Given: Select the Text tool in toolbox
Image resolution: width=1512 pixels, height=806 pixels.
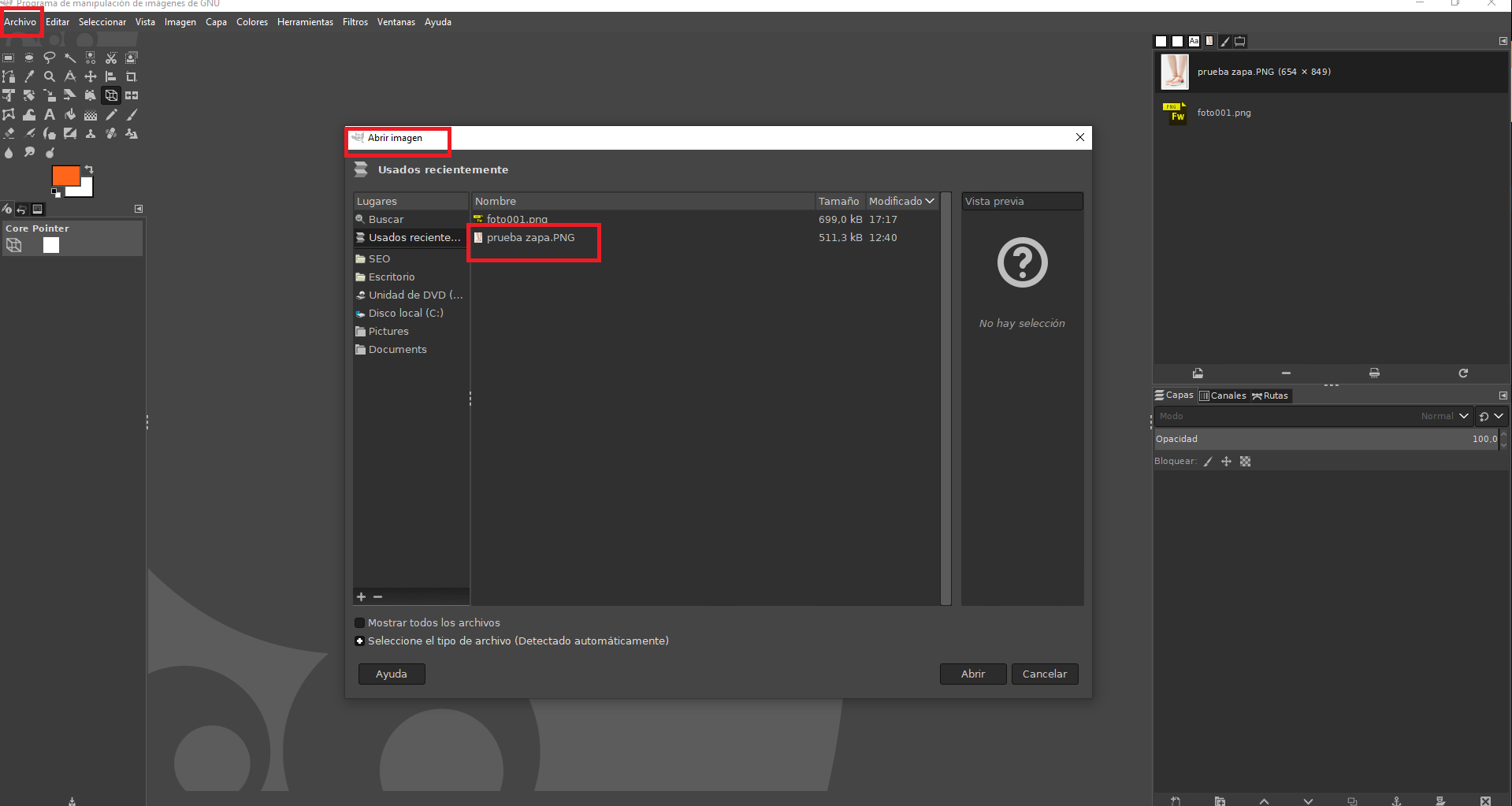Looking at the screenshot, I should pos(50,115).
